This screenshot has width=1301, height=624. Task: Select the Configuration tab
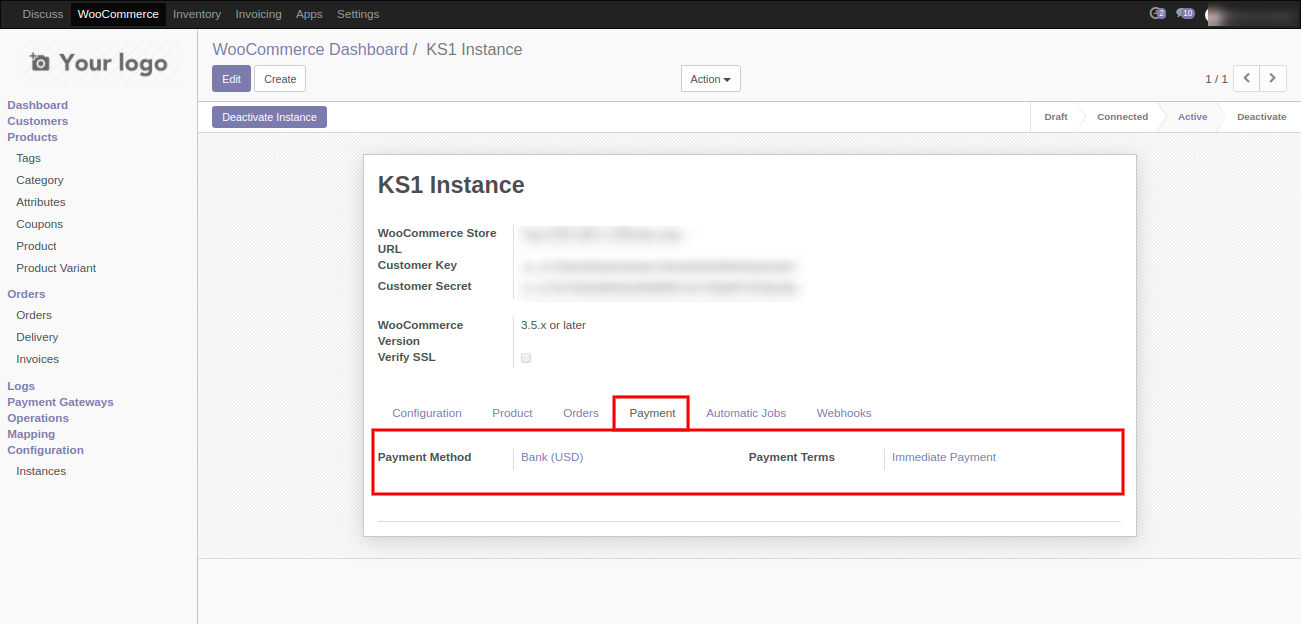[x=426, y=413]
